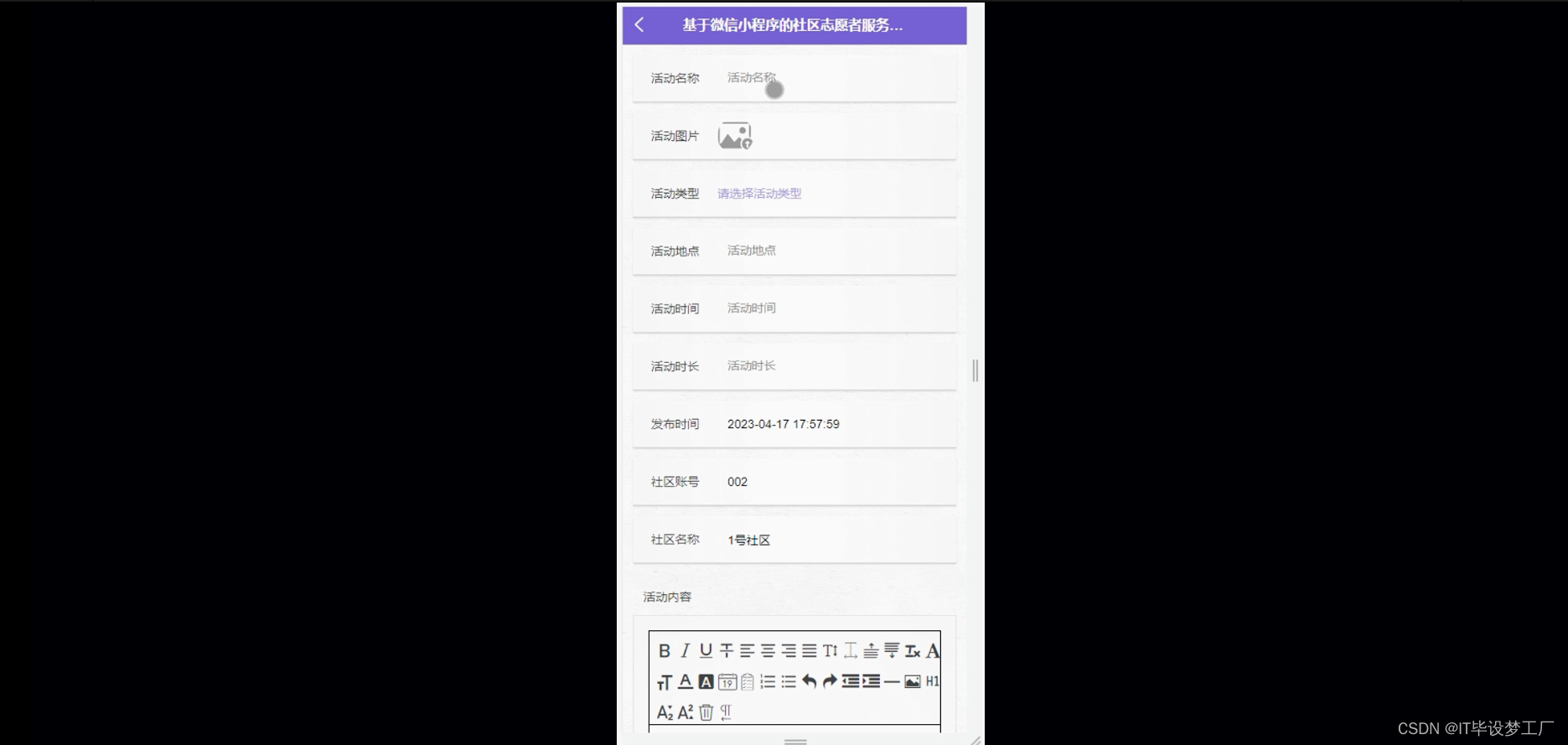1568x745 pixels.
Task: Select the 发布时间 value 2023-04-17 17:57:59
Action: coord(784,424)
